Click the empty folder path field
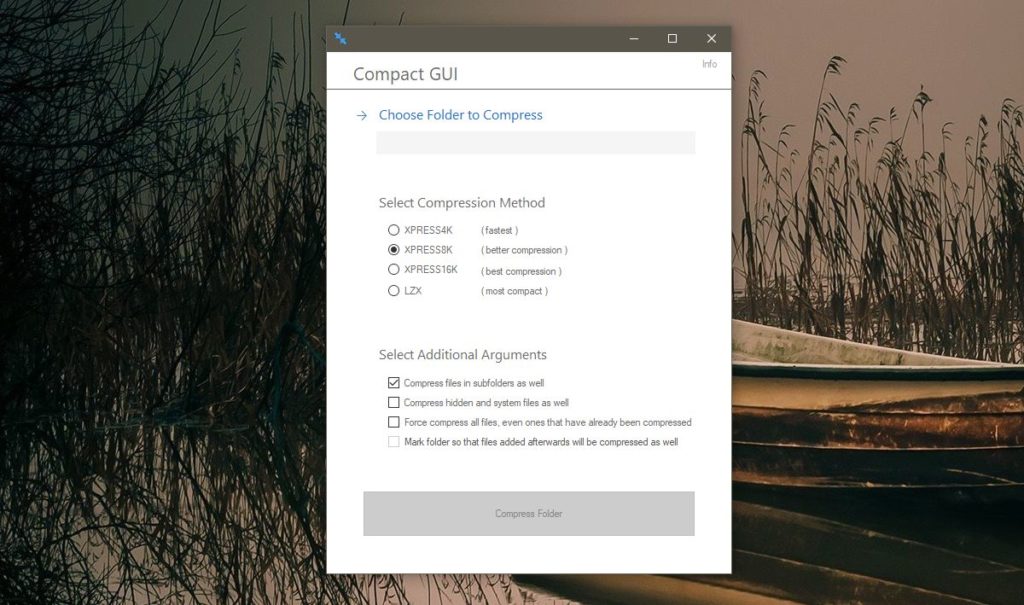The width and height of the screenshot is (1024, 605). click(535, 142)
